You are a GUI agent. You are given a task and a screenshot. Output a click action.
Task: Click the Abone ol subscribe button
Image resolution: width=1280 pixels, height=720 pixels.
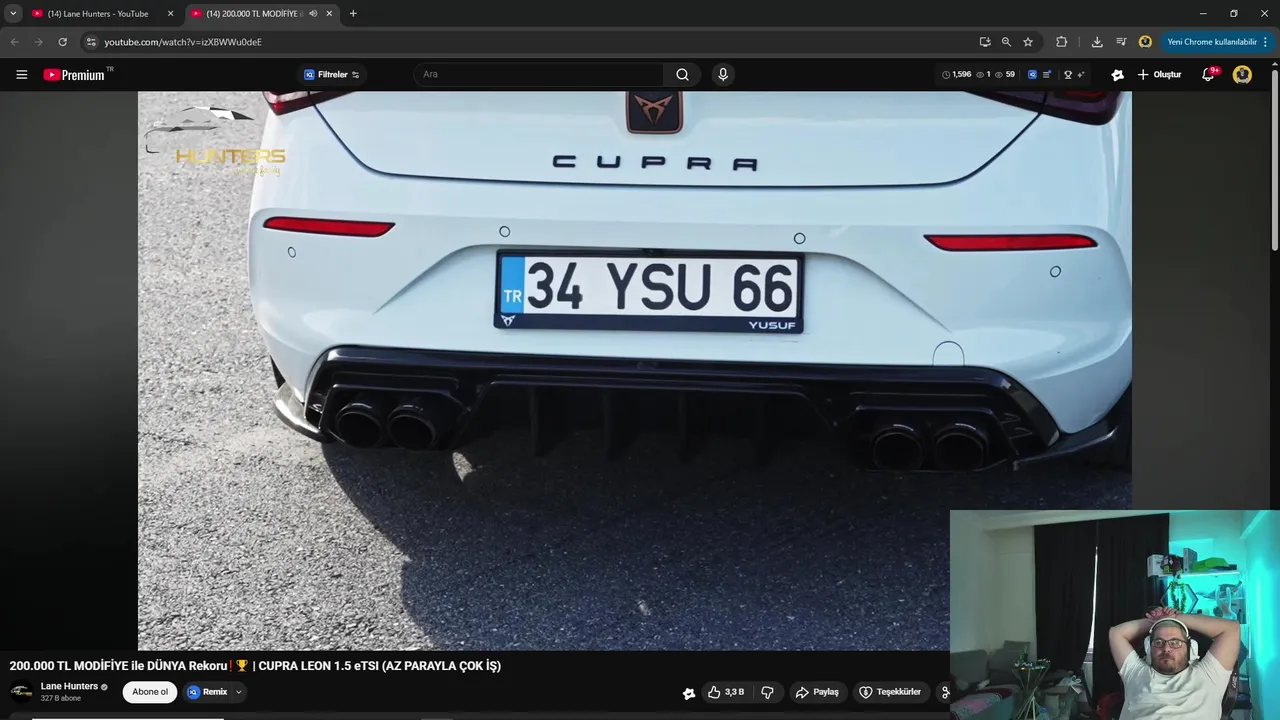150,692
